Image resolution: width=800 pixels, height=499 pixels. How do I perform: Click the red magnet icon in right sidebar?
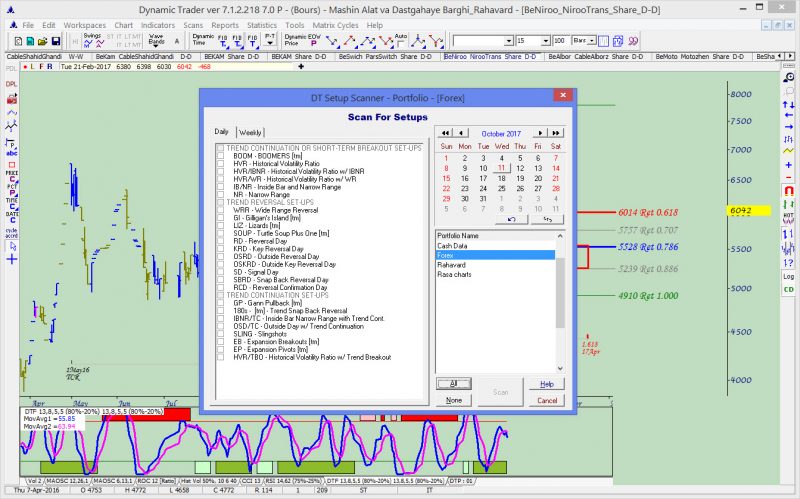click(787, 190)
